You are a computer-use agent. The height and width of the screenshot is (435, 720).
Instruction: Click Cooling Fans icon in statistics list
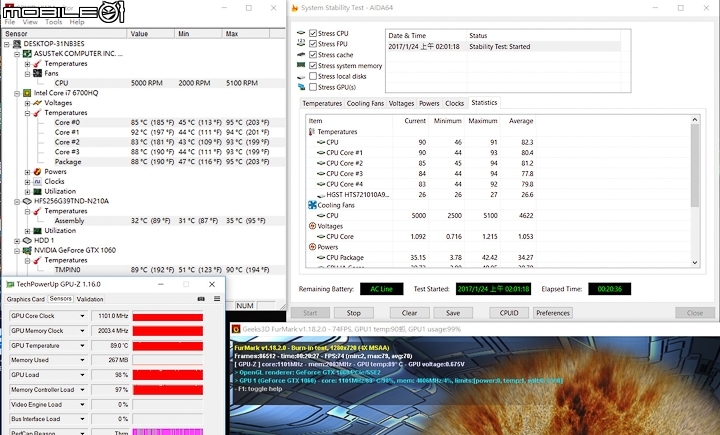[312, 205]
